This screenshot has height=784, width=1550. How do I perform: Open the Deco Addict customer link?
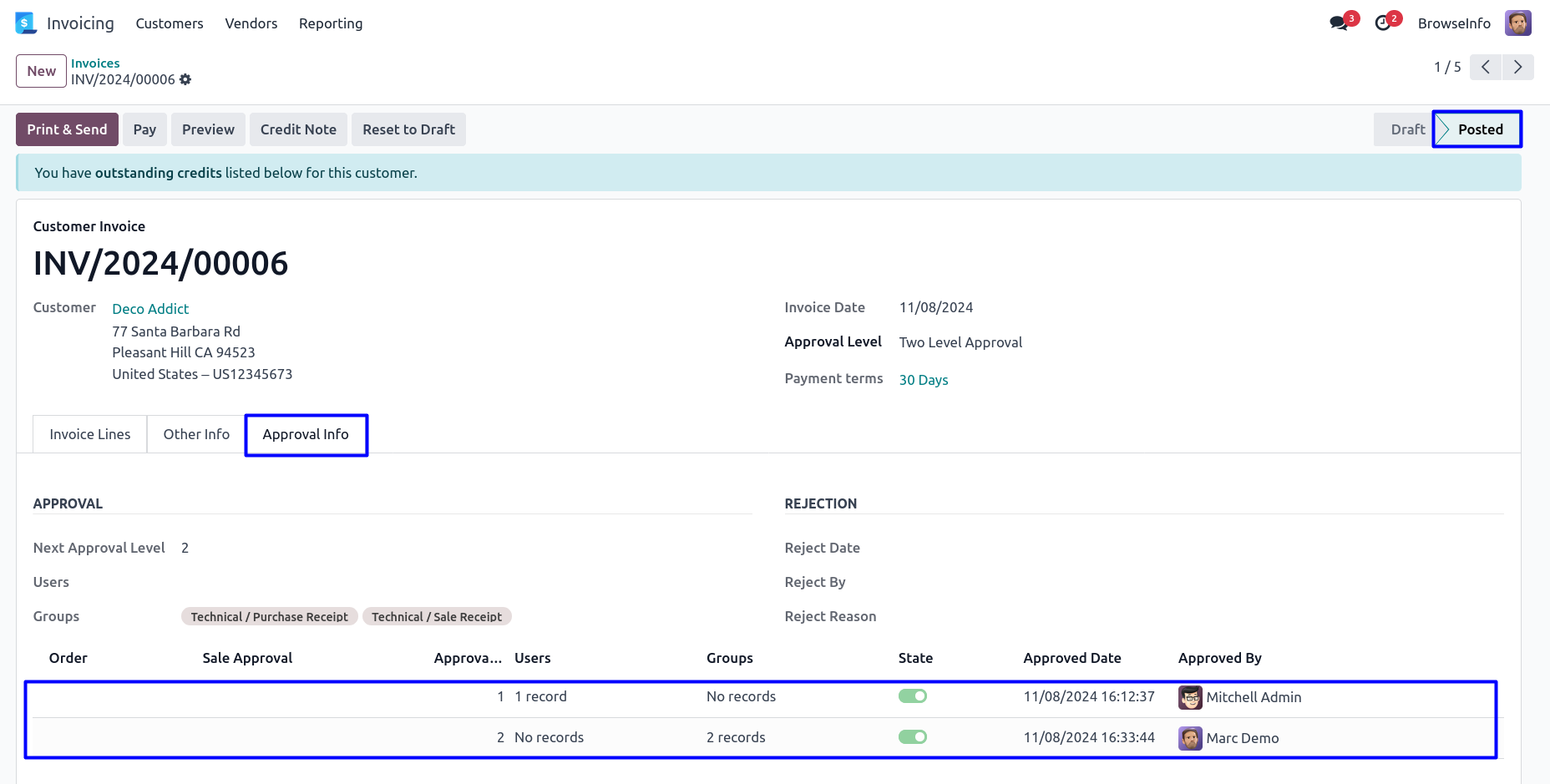150,309
